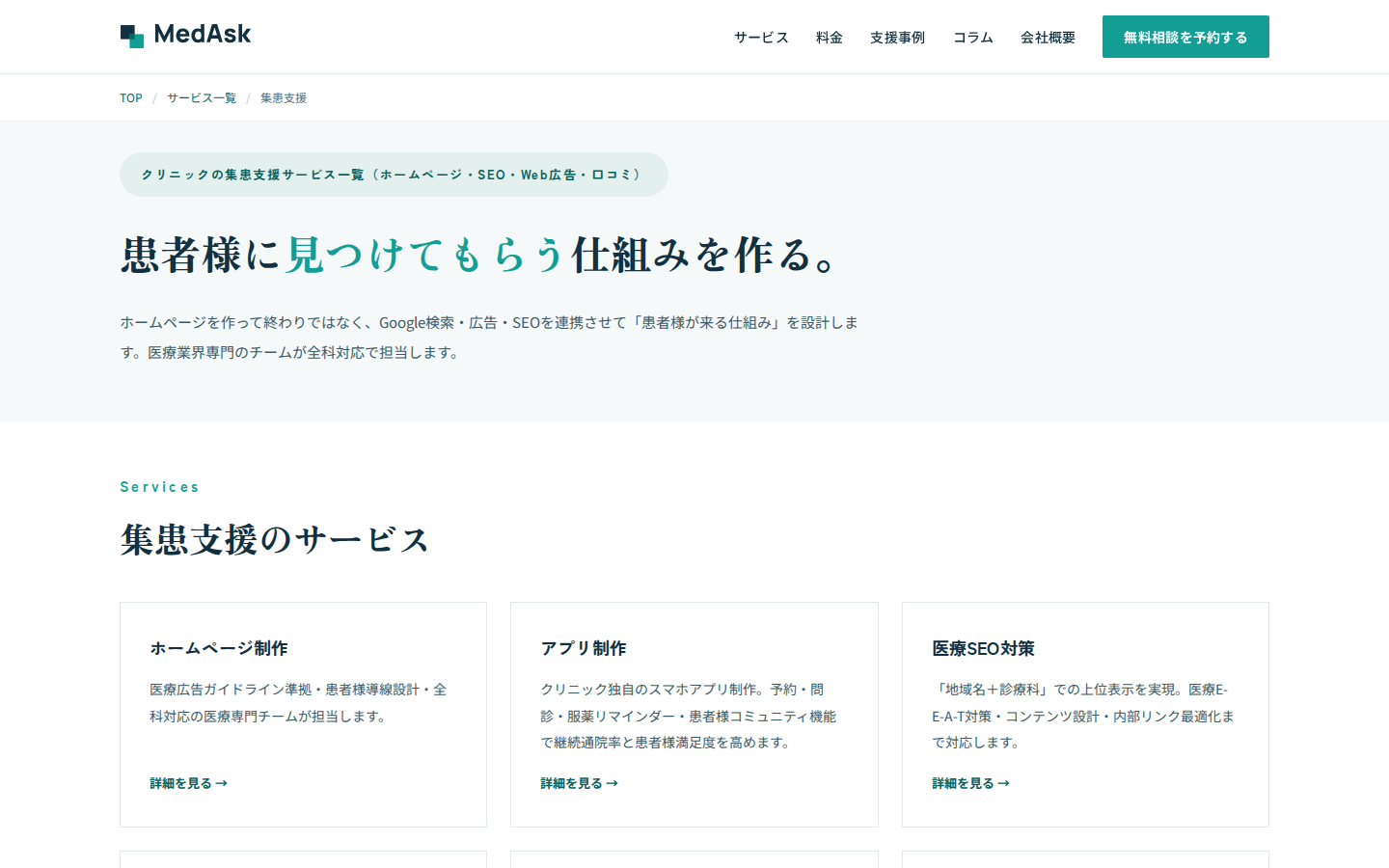Click the description starting with 「地域名＋診療科」

1083,716
